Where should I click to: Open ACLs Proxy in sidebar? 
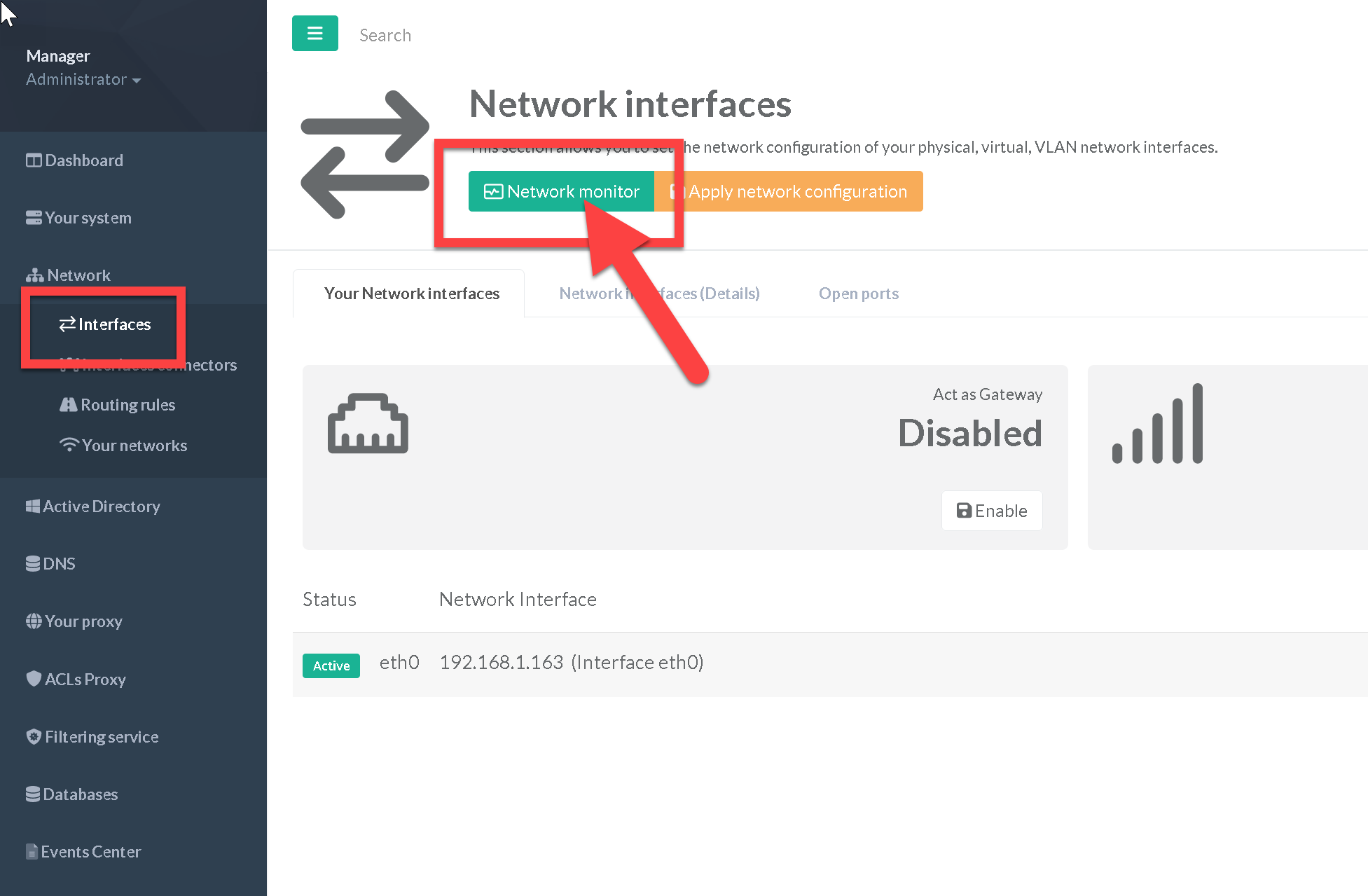(76, 679)
